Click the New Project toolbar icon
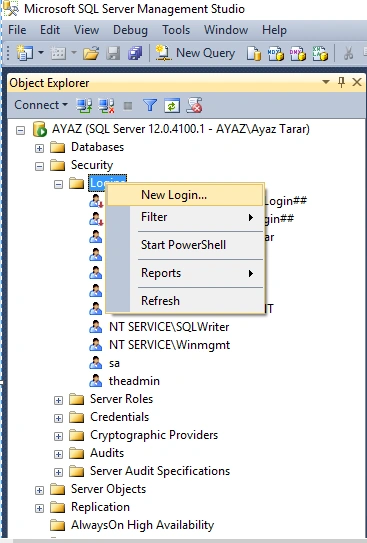This screenshot has width=367, height=543. 25,53
